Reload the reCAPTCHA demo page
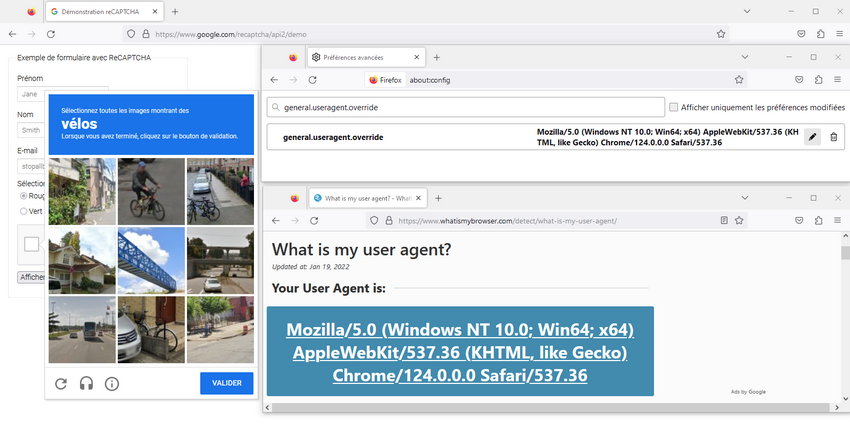The height and width of the screenshot is (432, 850). click(51, 34)
